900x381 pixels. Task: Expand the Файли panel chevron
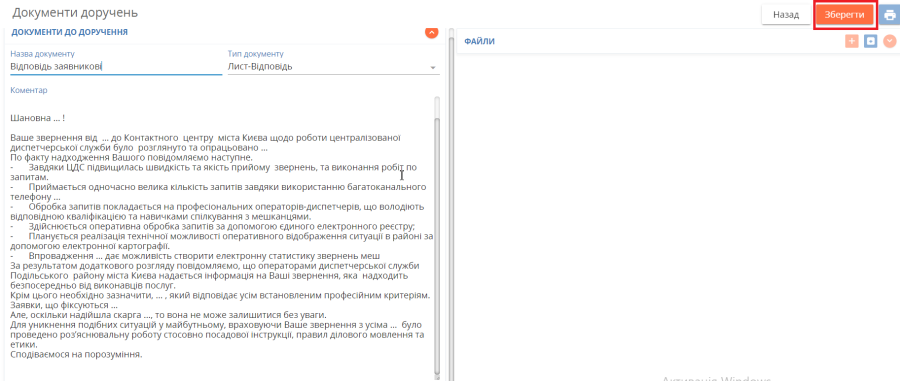point(890,41)
